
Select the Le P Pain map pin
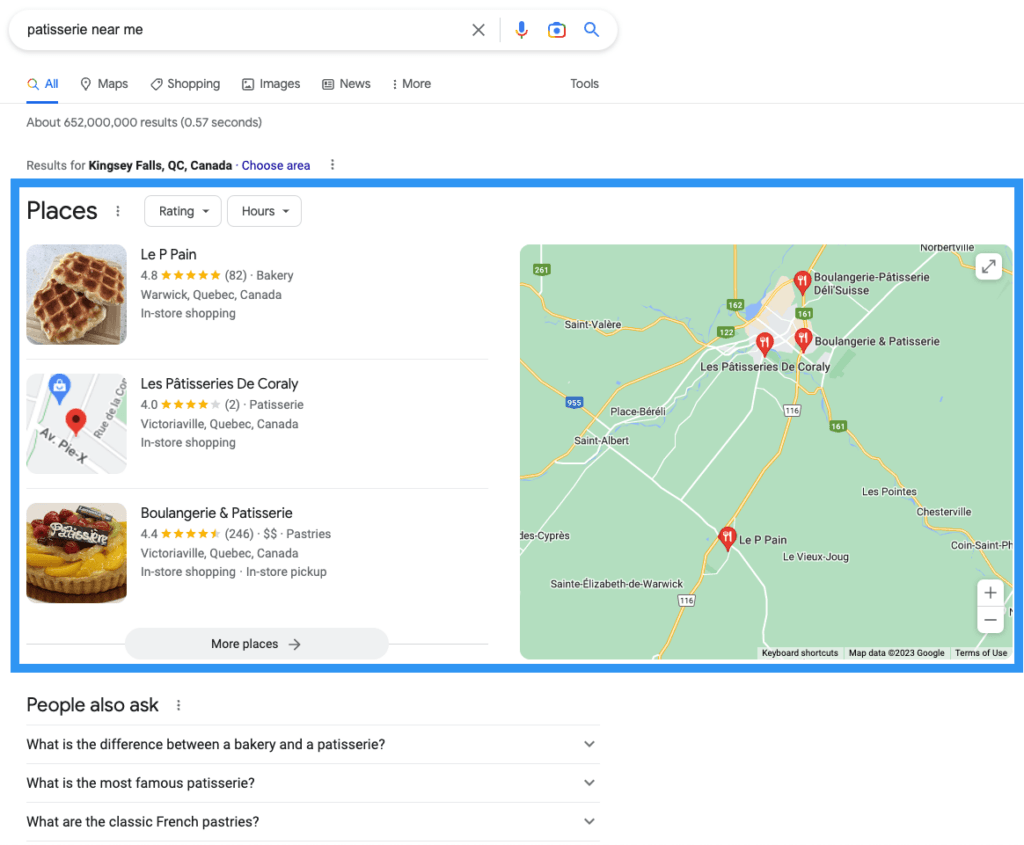(x=727, y=539)
